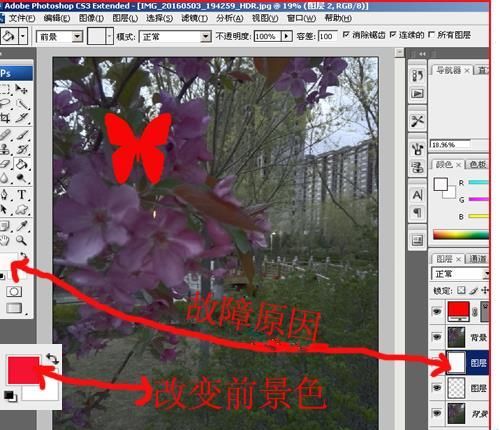This screenshot has width=500, height=430.
Task: Select the Slice tool
Action: 22,118
